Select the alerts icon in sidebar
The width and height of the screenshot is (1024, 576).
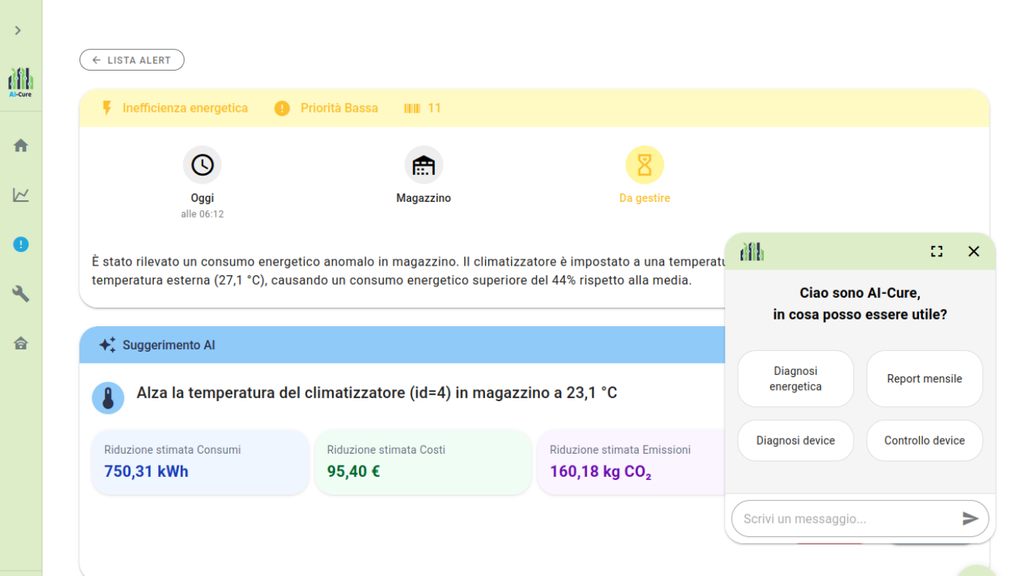coord(20,244)
